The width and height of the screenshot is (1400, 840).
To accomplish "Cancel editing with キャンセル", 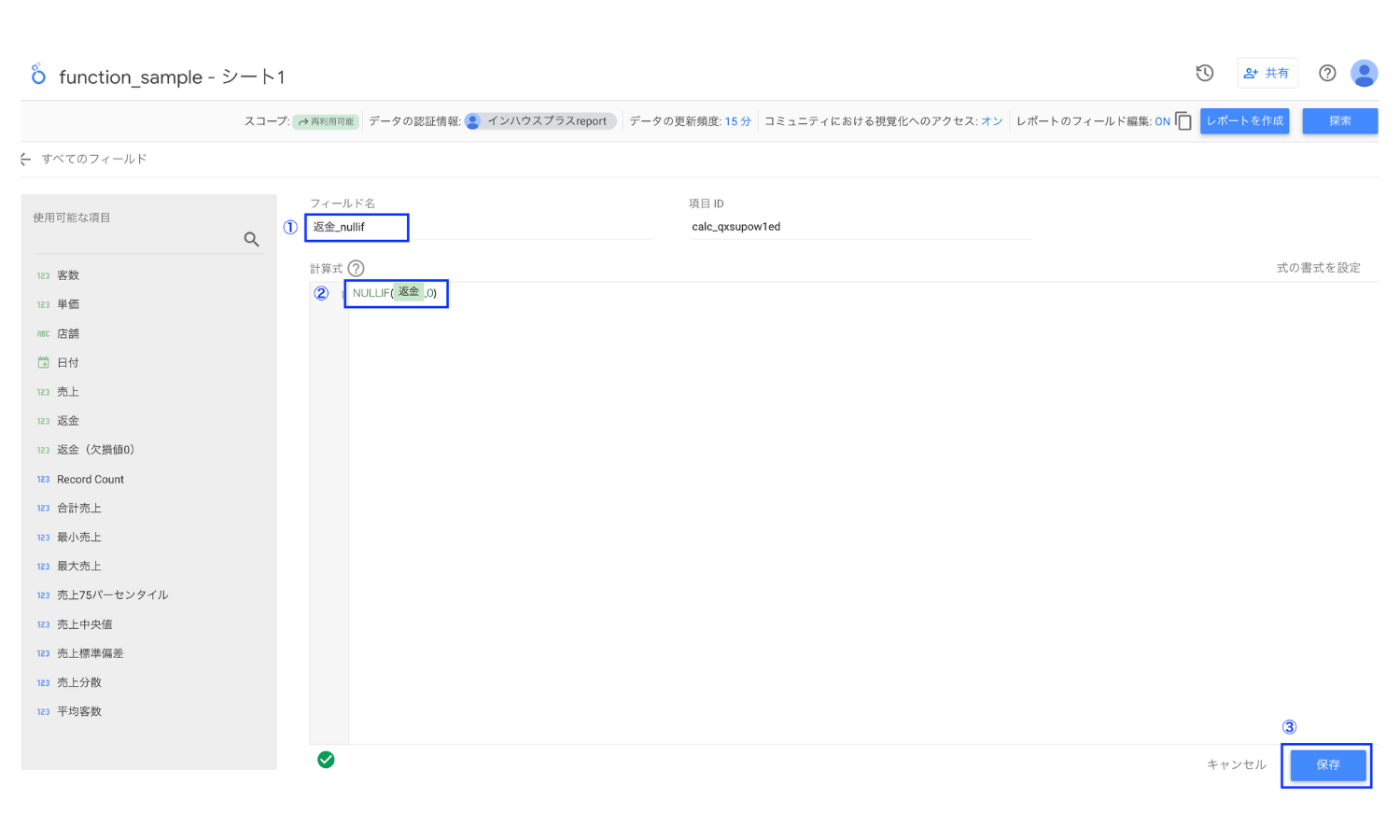I will (1236, 763).
